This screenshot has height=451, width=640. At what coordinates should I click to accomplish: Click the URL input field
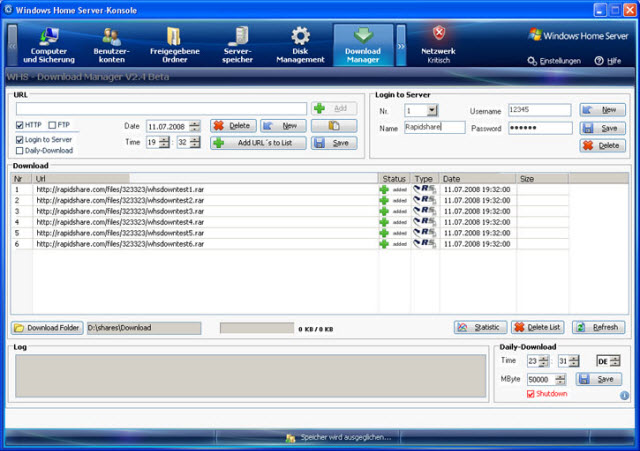161,109
